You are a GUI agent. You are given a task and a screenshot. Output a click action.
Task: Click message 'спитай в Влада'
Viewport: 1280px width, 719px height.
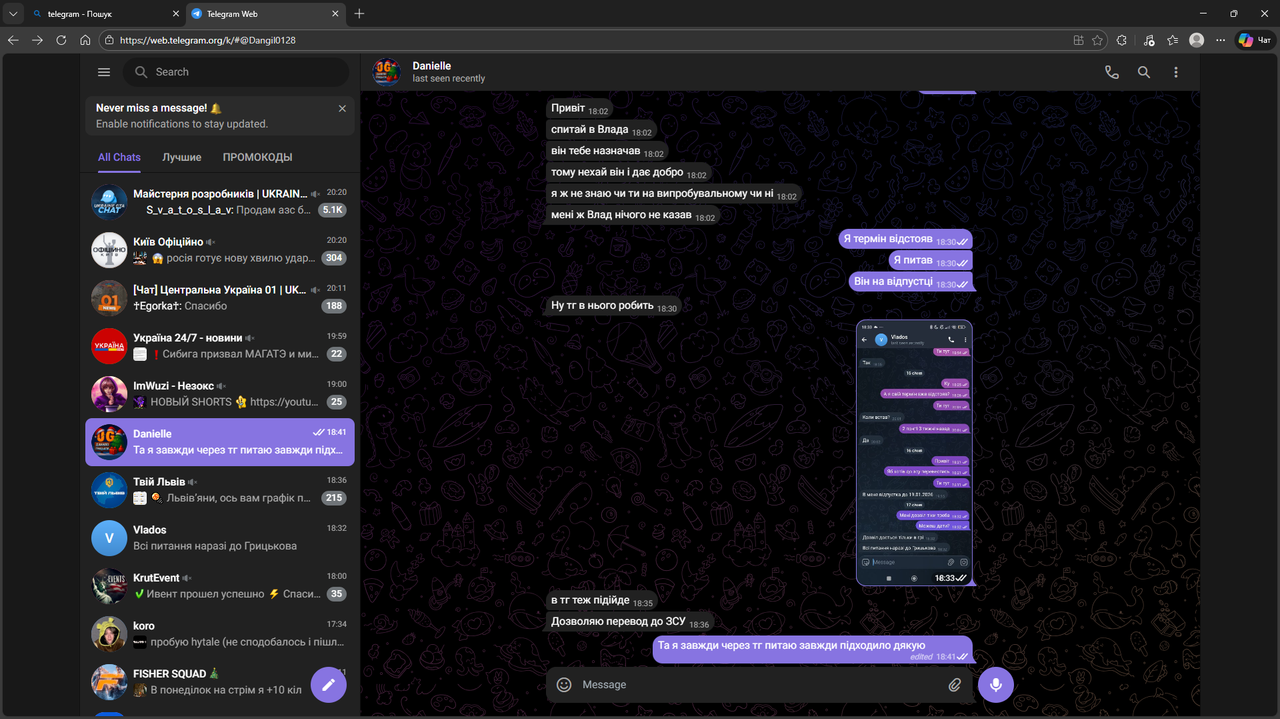point(601,130)
